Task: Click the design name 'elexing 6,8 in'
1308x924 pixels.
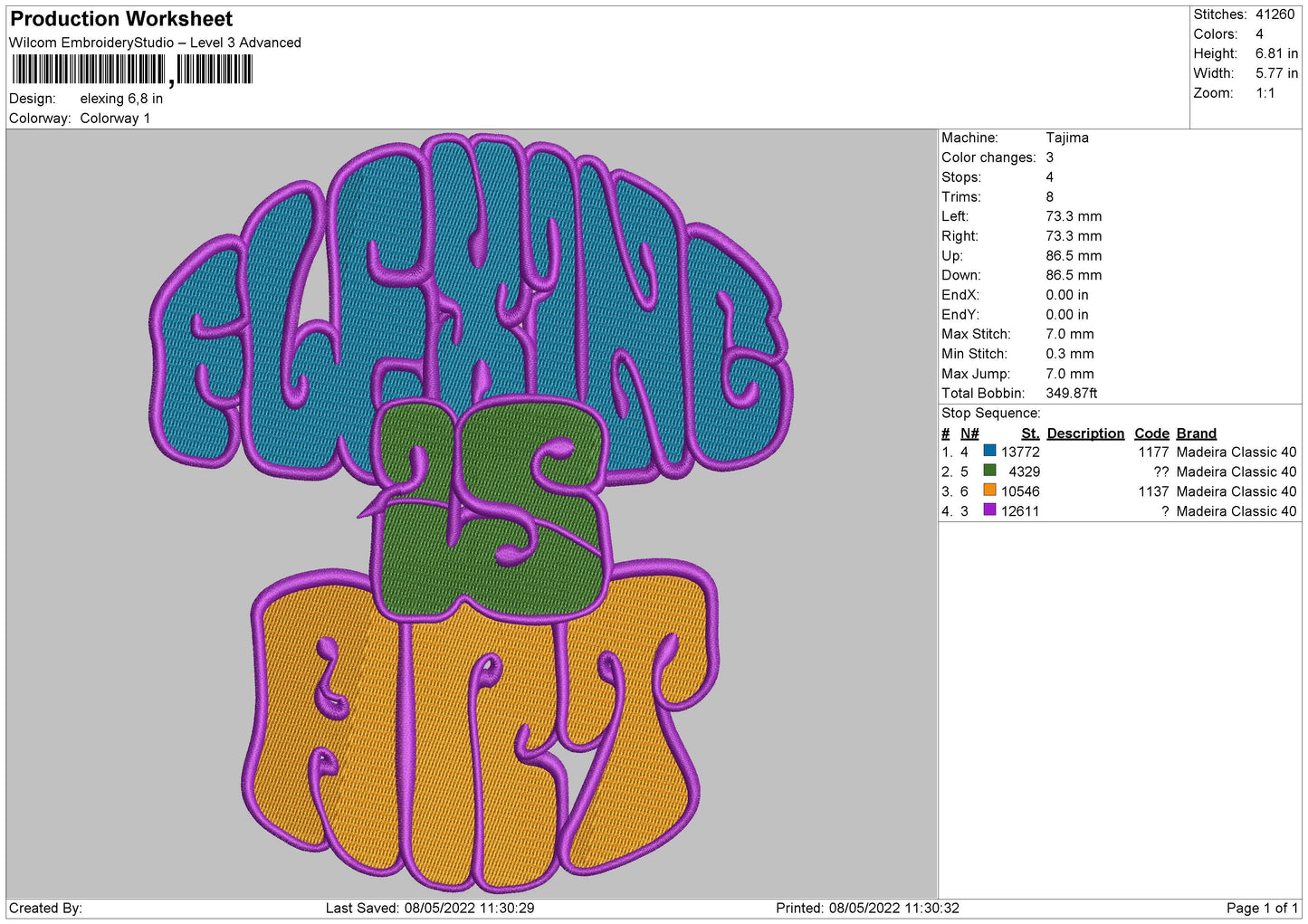Action: pos(121,99)
